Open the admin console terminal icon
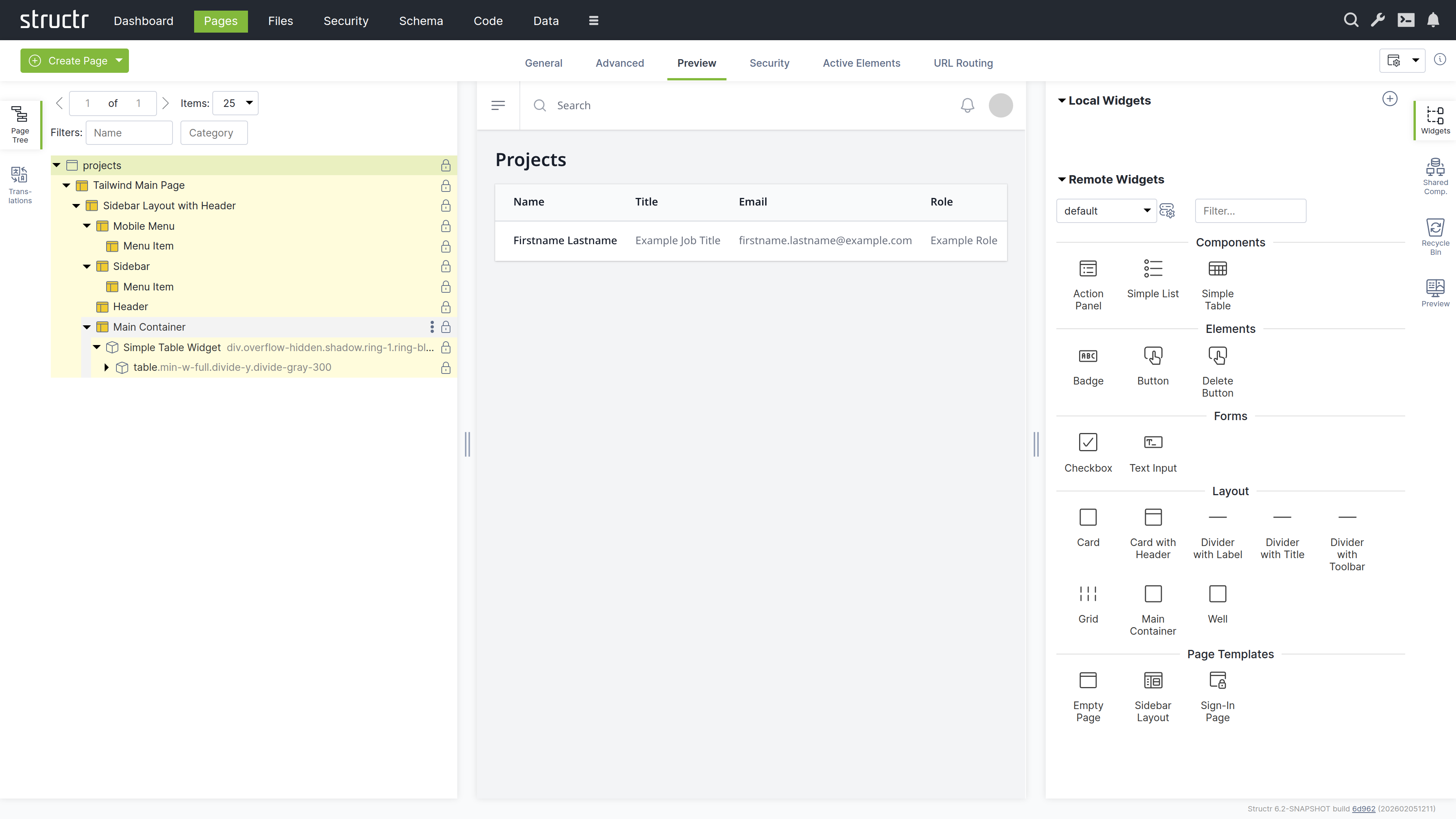The image size is (1456, 819). point(1406,20)
